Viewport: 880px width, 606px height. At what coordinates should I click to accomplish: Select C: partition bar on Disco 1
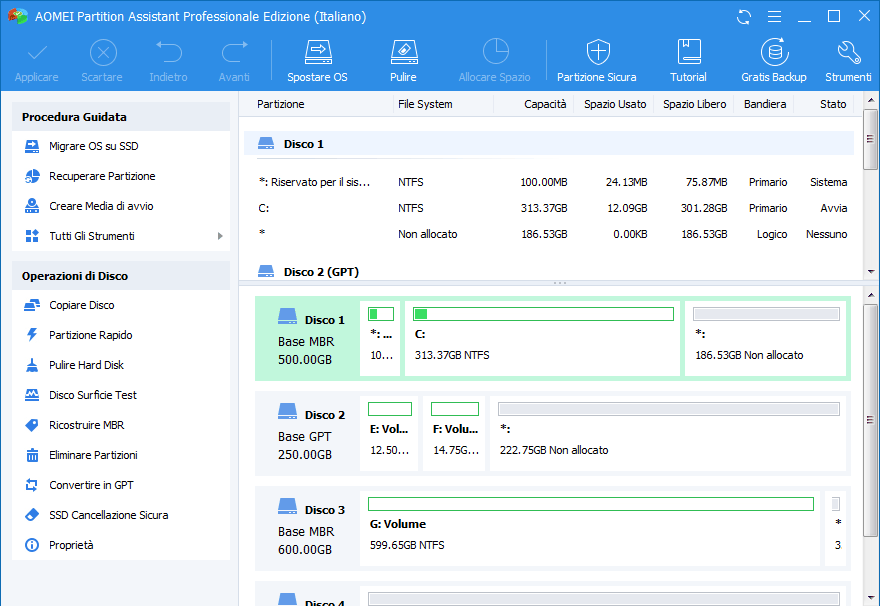click(x=542, y=338)
